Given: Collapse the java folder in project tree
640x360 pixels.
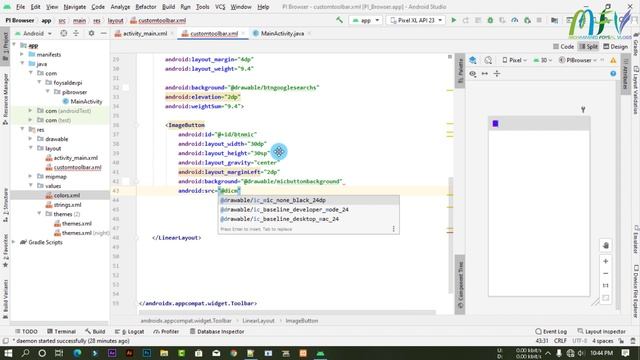Looking at the screenshot, I should coord(22,64).
